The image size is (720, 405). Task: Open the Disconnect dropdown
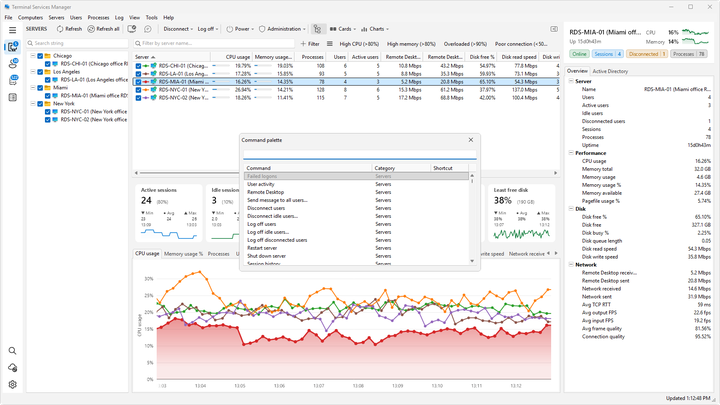tap(178, 29)
